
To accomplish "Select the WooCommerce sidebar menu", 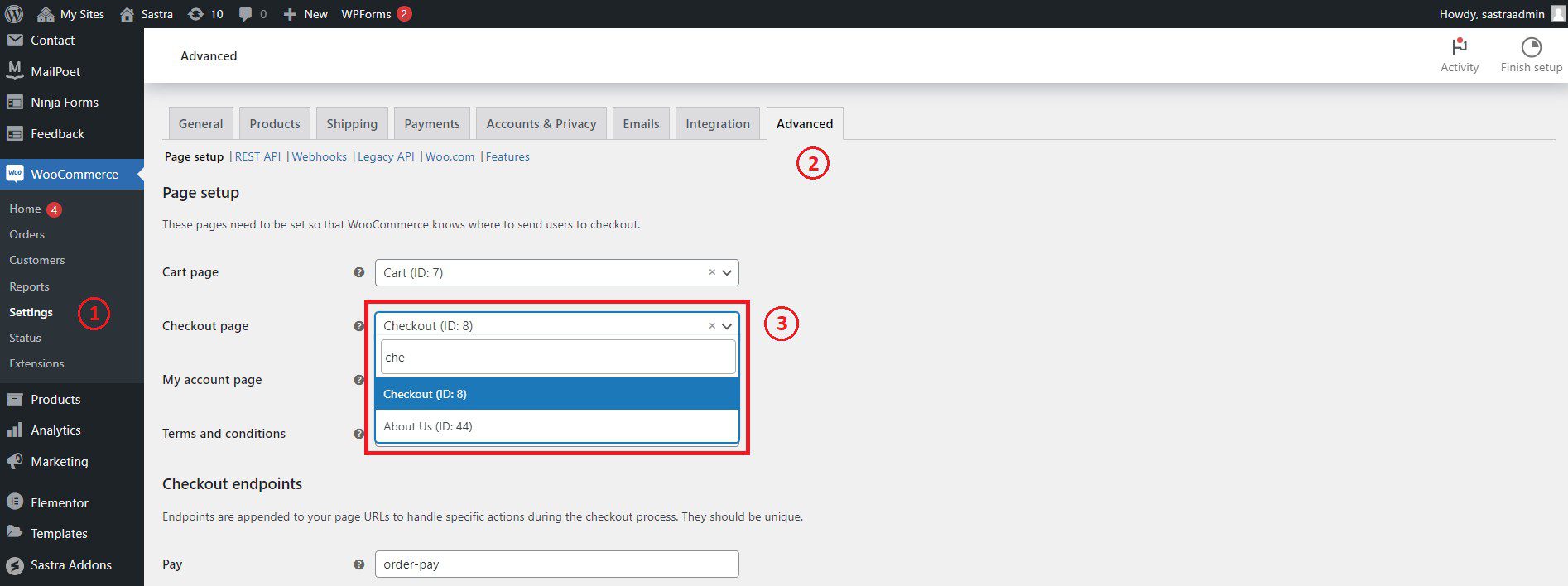I will click(x=72, y=174).
